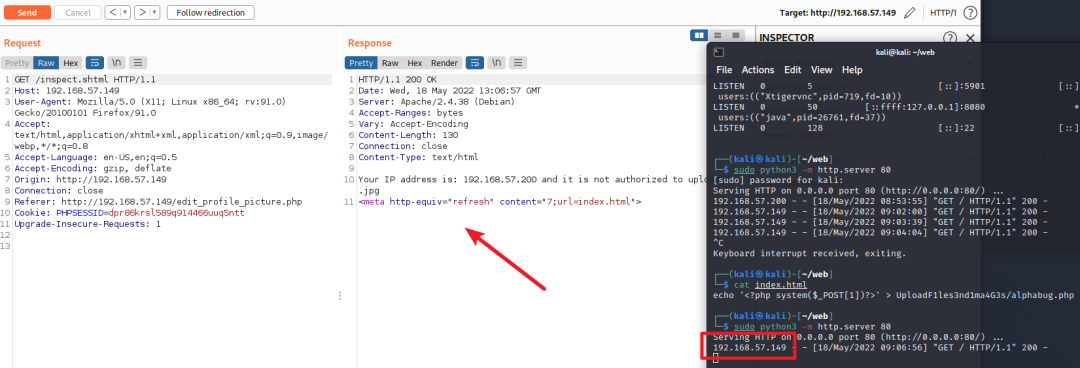Switch Request view to Raw tab

[46, 63]
